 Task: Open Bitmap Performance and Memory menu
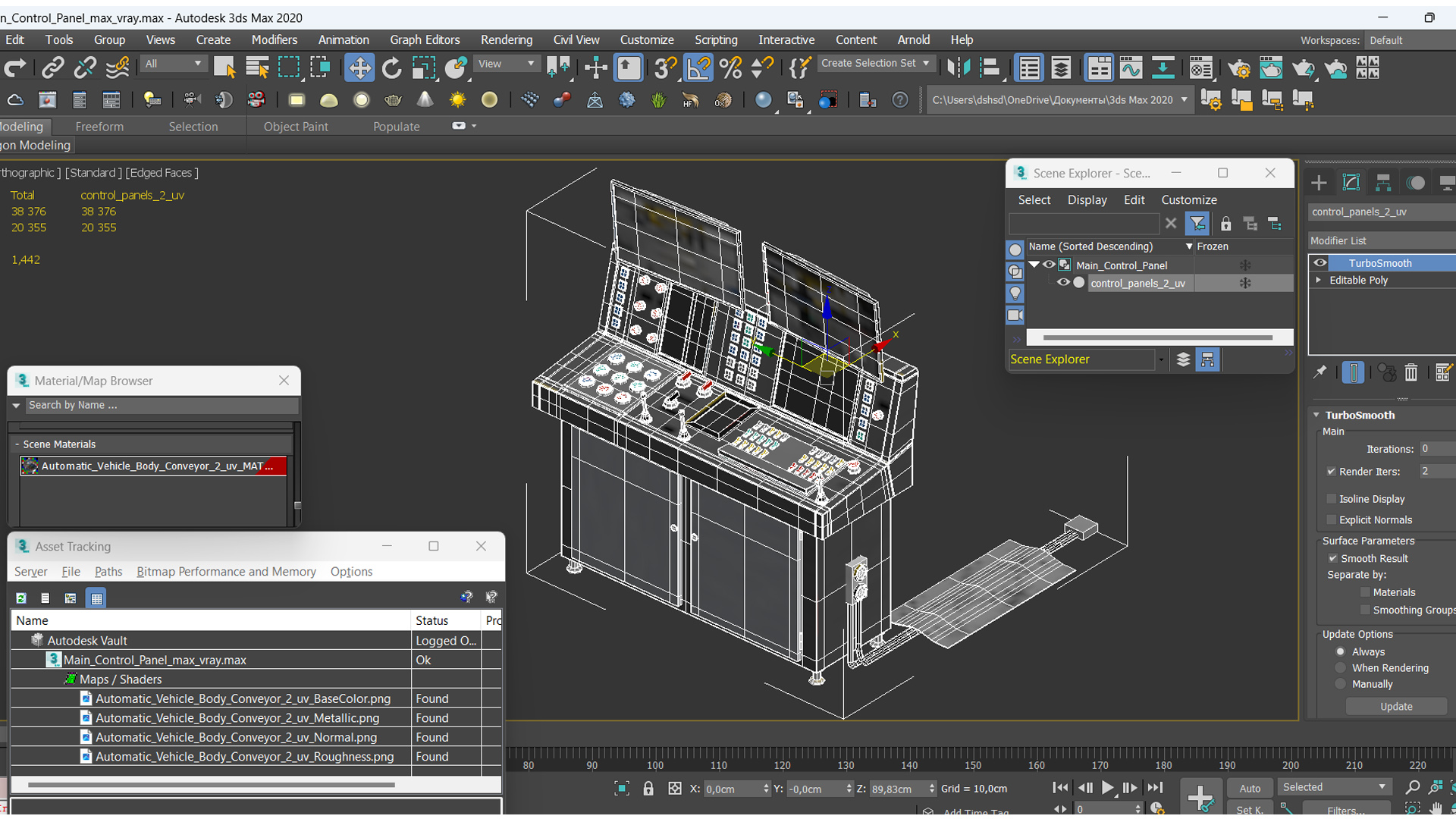point(226,572)
